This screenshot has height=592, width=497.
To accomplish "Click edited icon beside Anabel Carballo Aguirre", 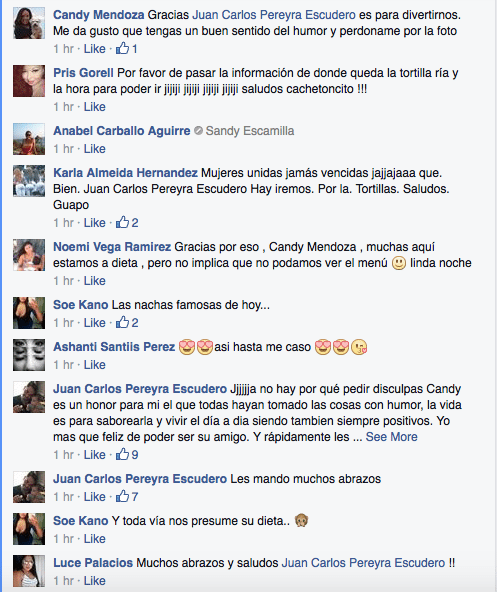I will click(198, 131).
